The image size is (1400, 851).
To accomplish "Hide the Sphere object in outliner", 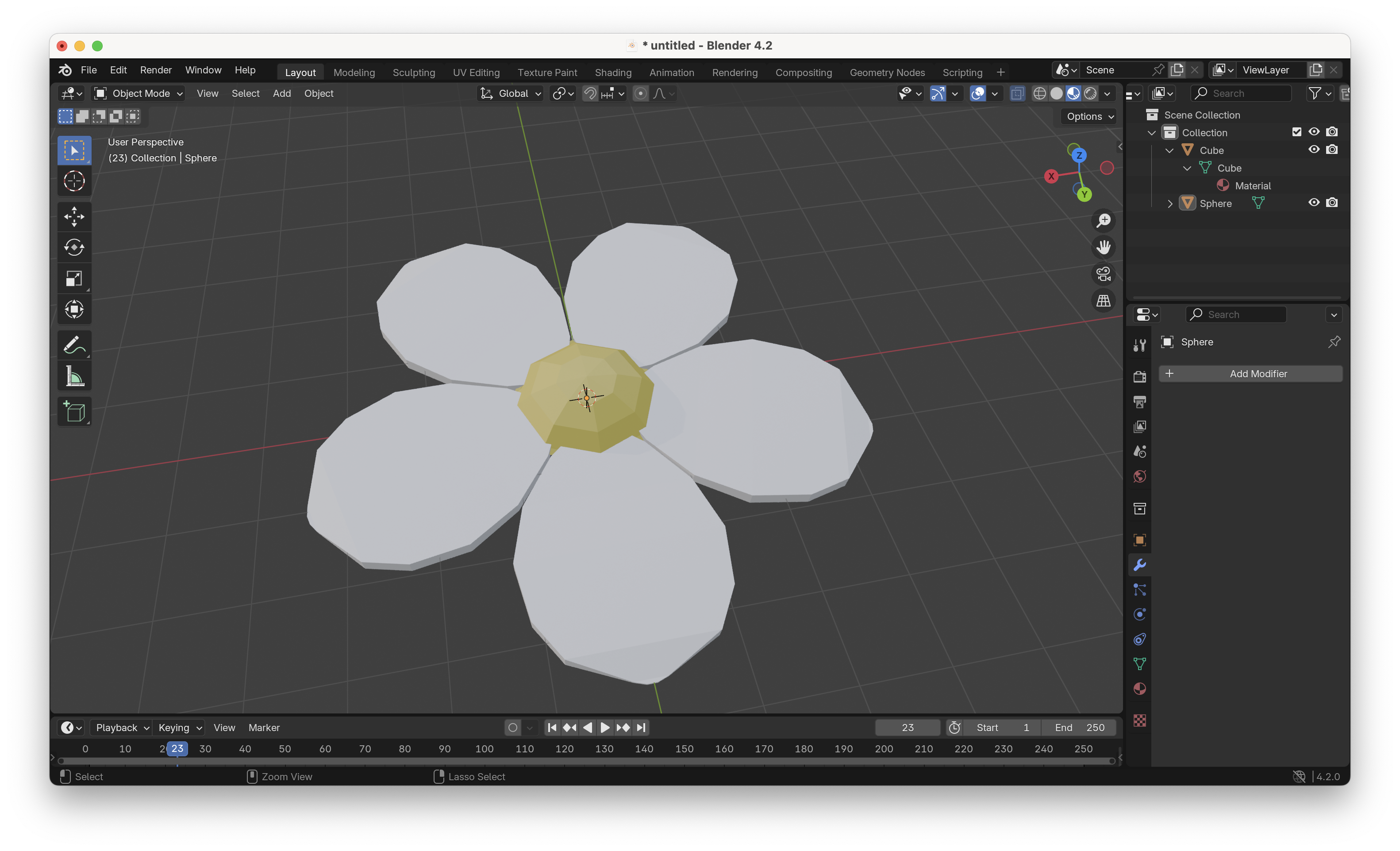I will [x=1314, y=203].
